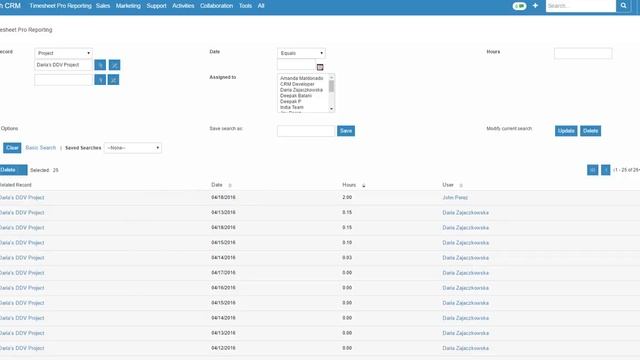Open Daria Zajaczkowska link in the 04/12/2016 row
Screen dimensions: 640x360
pyautogui.click(x=466, y=348)
